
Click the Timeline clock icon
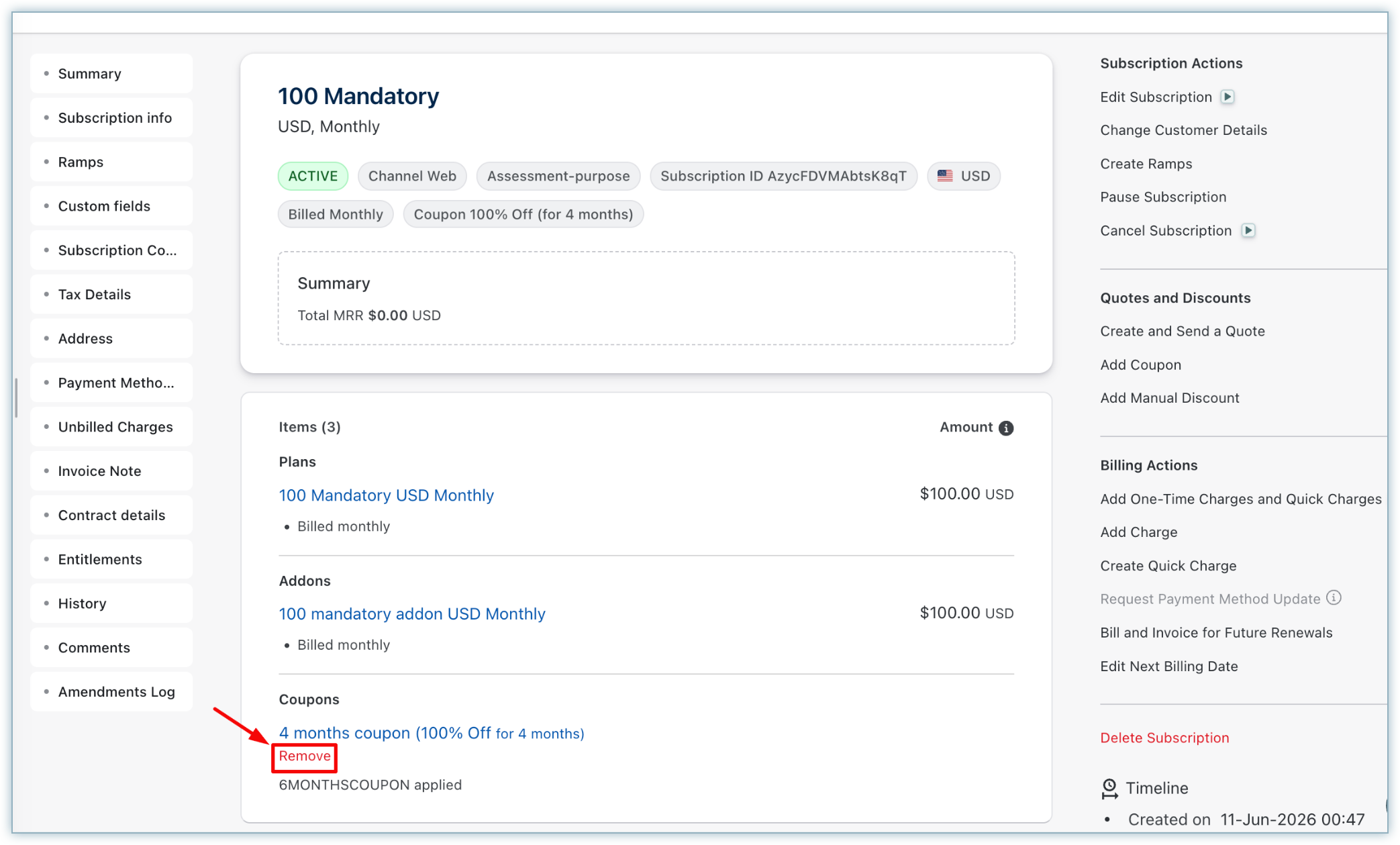click(x=1109, y=789)
